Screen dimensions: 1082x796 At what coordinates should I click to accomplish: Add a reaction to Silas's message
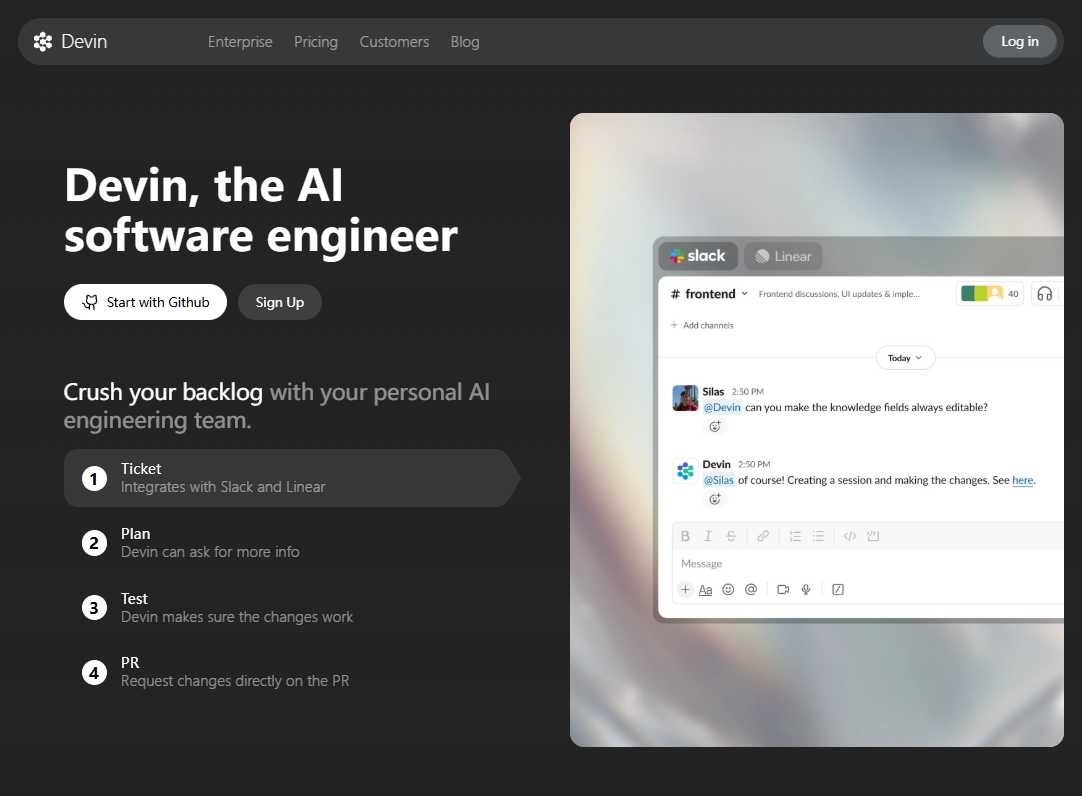point(714,427)
